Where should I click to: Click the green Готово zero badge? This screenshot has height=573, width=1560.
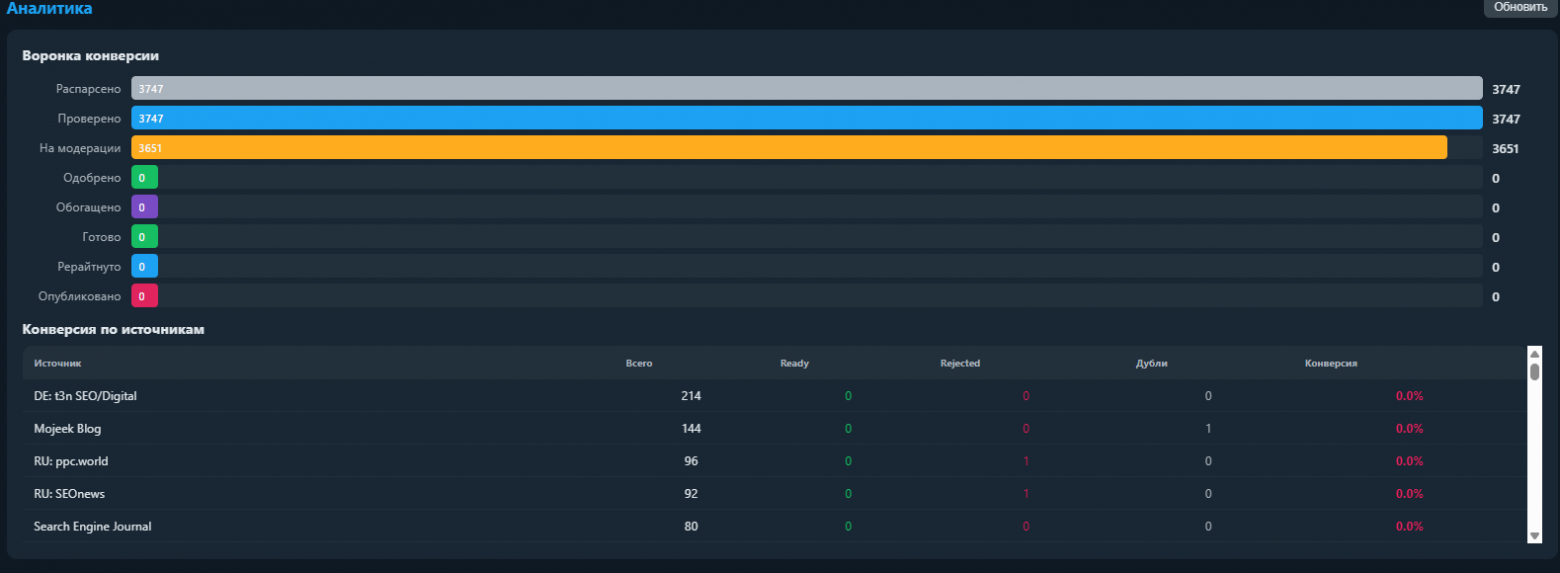(144, 237)
